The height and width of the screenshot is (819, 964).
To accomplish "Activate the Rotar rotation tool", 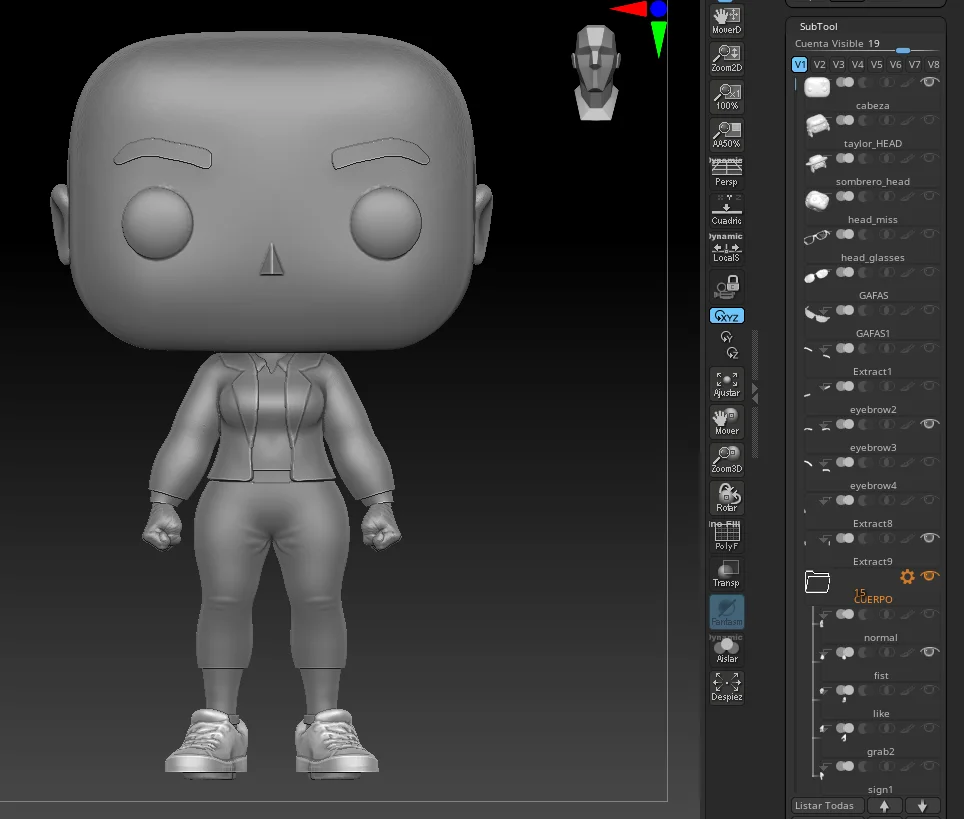I will (726, 497).
